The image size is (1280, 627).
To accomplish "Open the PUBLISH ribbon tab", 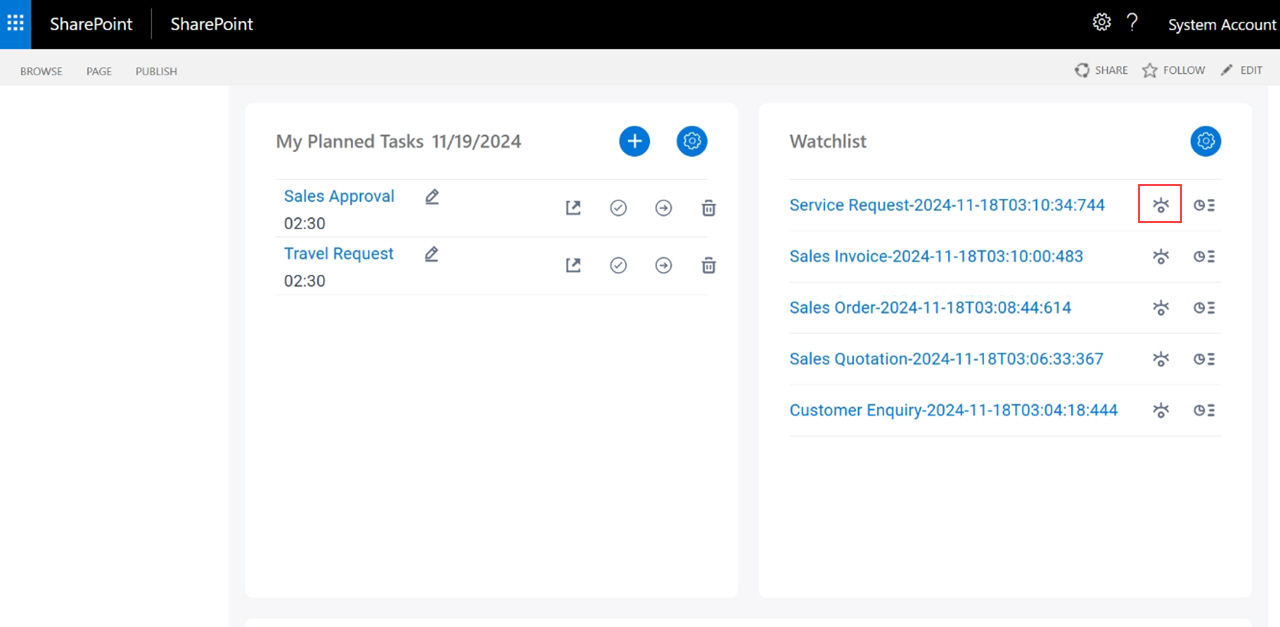I will [156, 71].
